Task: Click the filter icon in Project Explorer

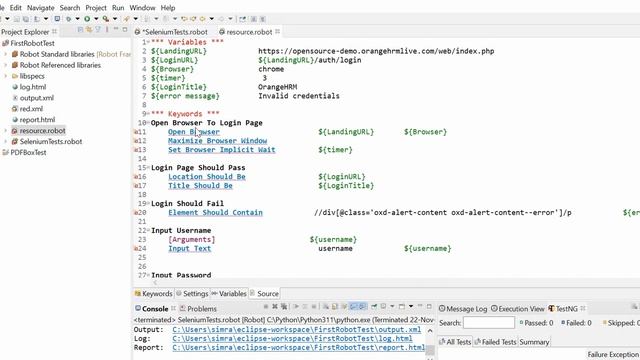Action: [x=98, y=30]
